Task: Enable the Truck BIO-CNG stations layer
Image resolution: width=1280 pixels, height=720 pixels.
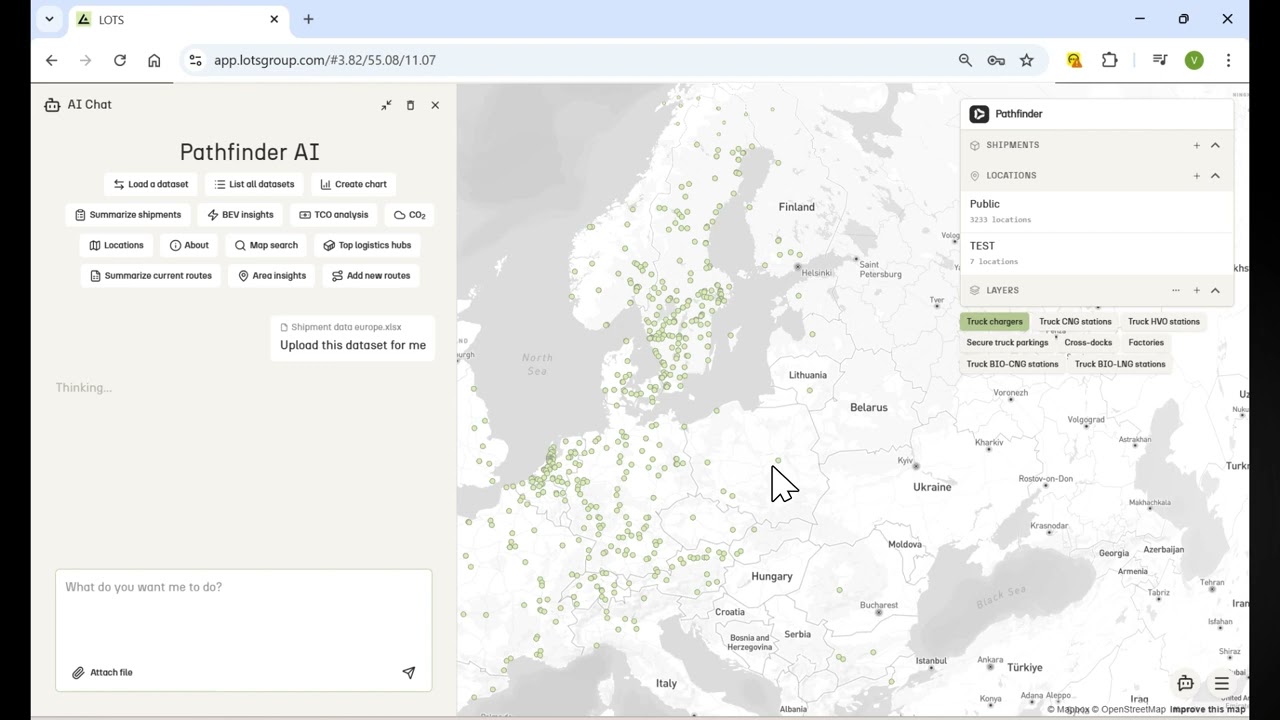Action: click(x=1012, y=364)
